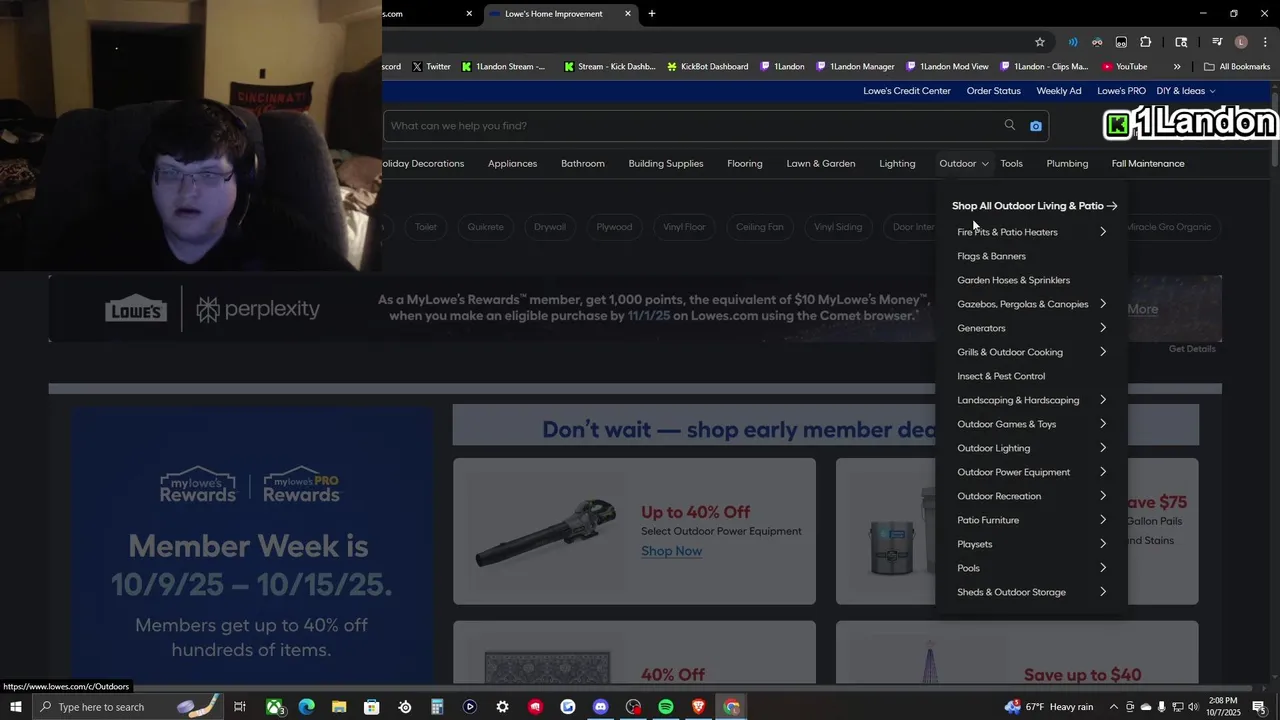The width and height of the screenshot is (1280, 720).
Task: Expand the Outdoor Power Equipment submenu
Action: [1103, 472]
